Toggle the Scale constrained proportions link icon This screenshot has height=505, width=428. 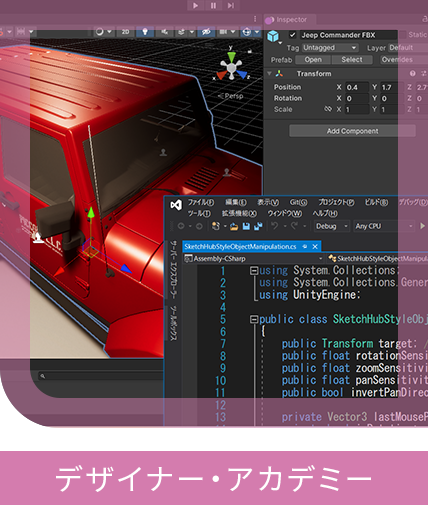(x=328, y=109)
